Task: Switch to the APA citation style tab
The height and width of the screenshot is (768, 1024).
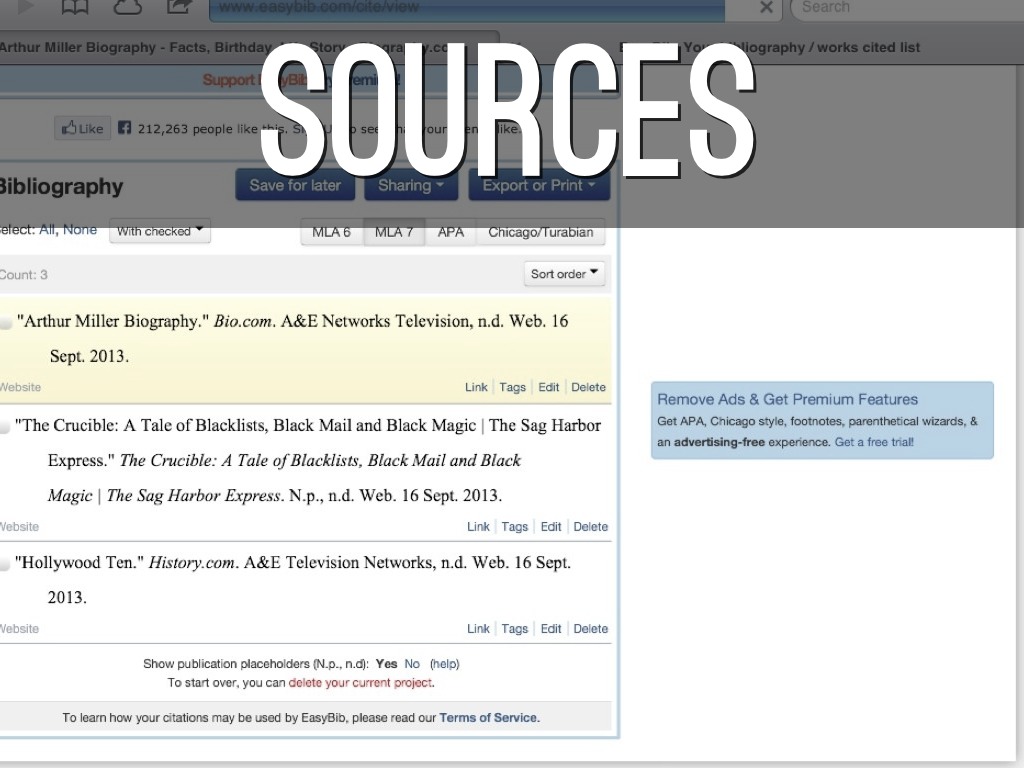Action: click(450, 232)
